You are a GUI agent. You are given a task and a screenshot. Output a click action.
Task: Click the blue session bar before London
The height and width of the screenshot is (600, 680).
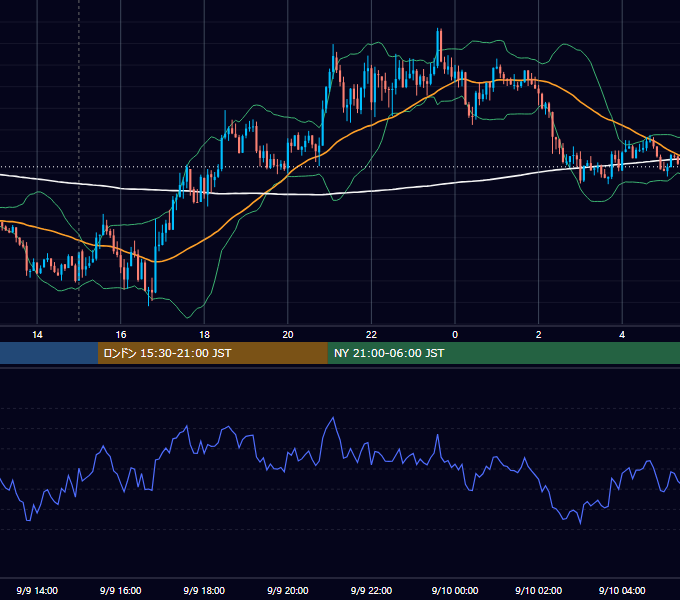pos(49,353)
